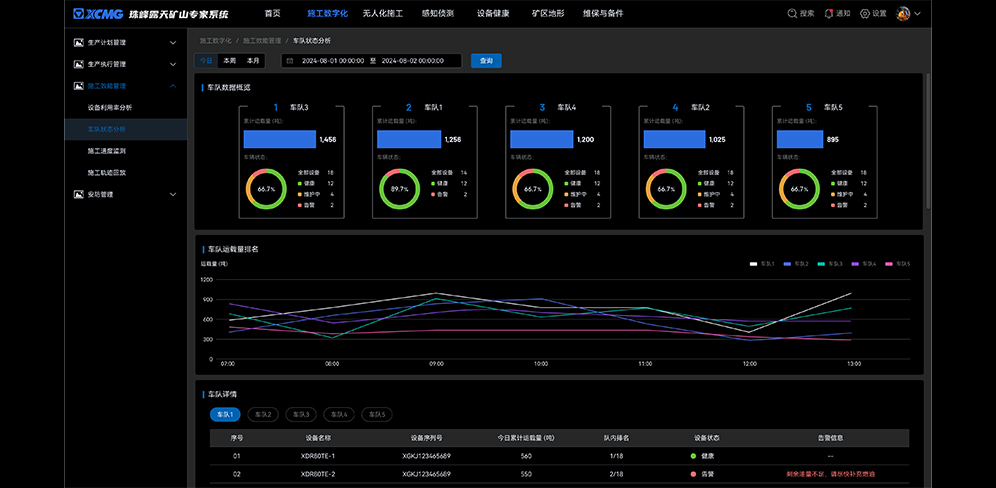Select the 本月 time range toggle

point(253,61)
